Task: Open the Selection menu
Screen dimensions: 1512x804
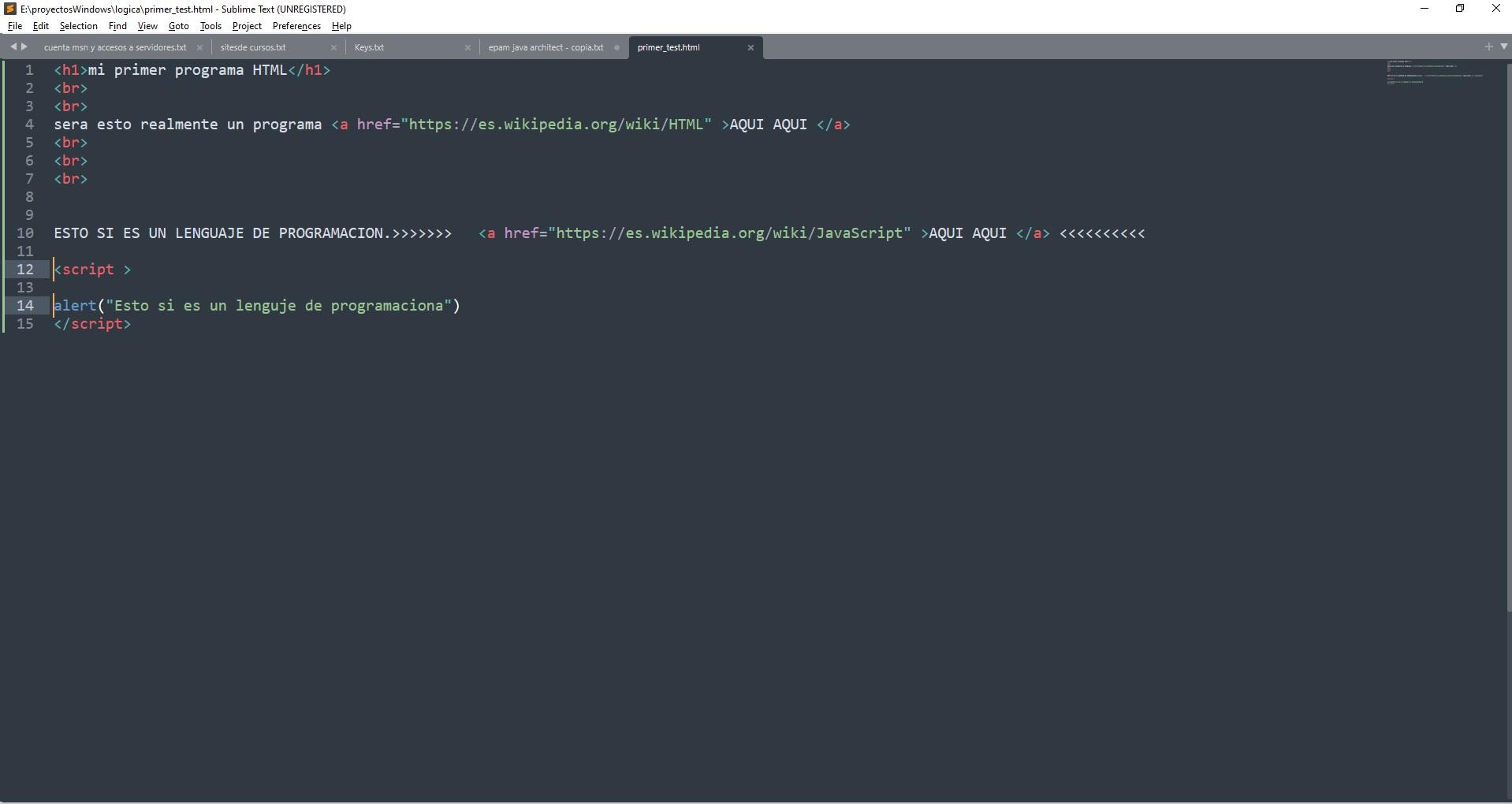Action: pyautogui.click(x=79, y=26)
